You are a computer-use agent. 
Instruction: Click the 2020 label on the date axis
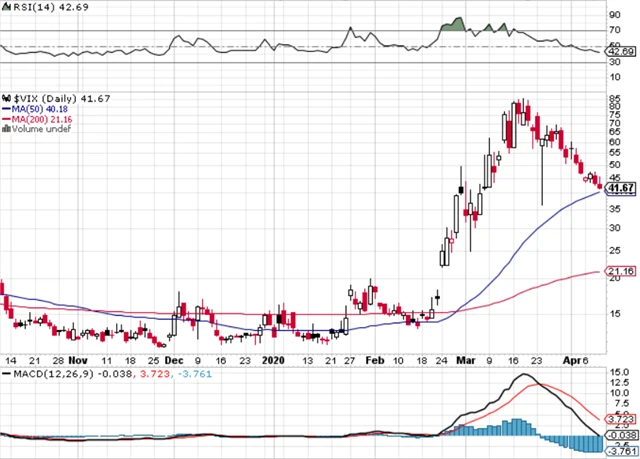tap(273, 358)
